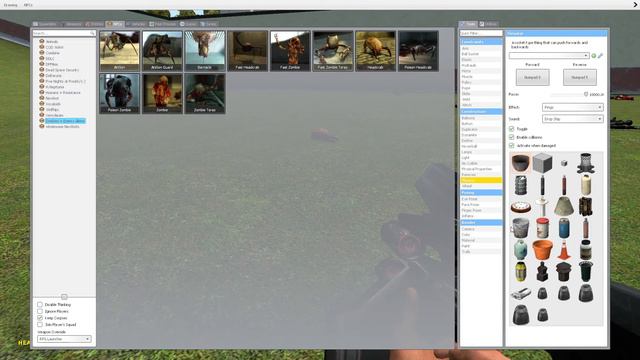The image size is (640, 360).
Task: Spawn the Antlion NPC
Action: click(x=120, y=51)
